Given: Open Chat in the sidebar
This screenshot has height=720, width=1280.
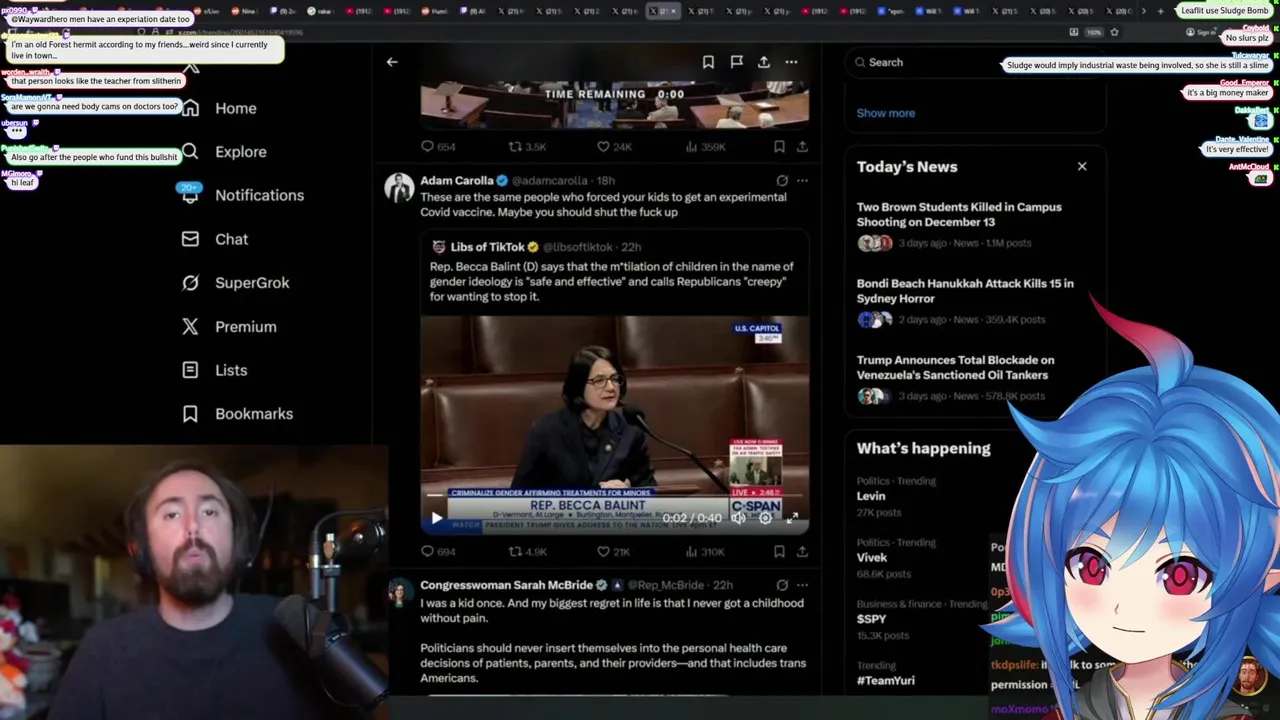Looking at the screenshot, I should coord(214,239).
